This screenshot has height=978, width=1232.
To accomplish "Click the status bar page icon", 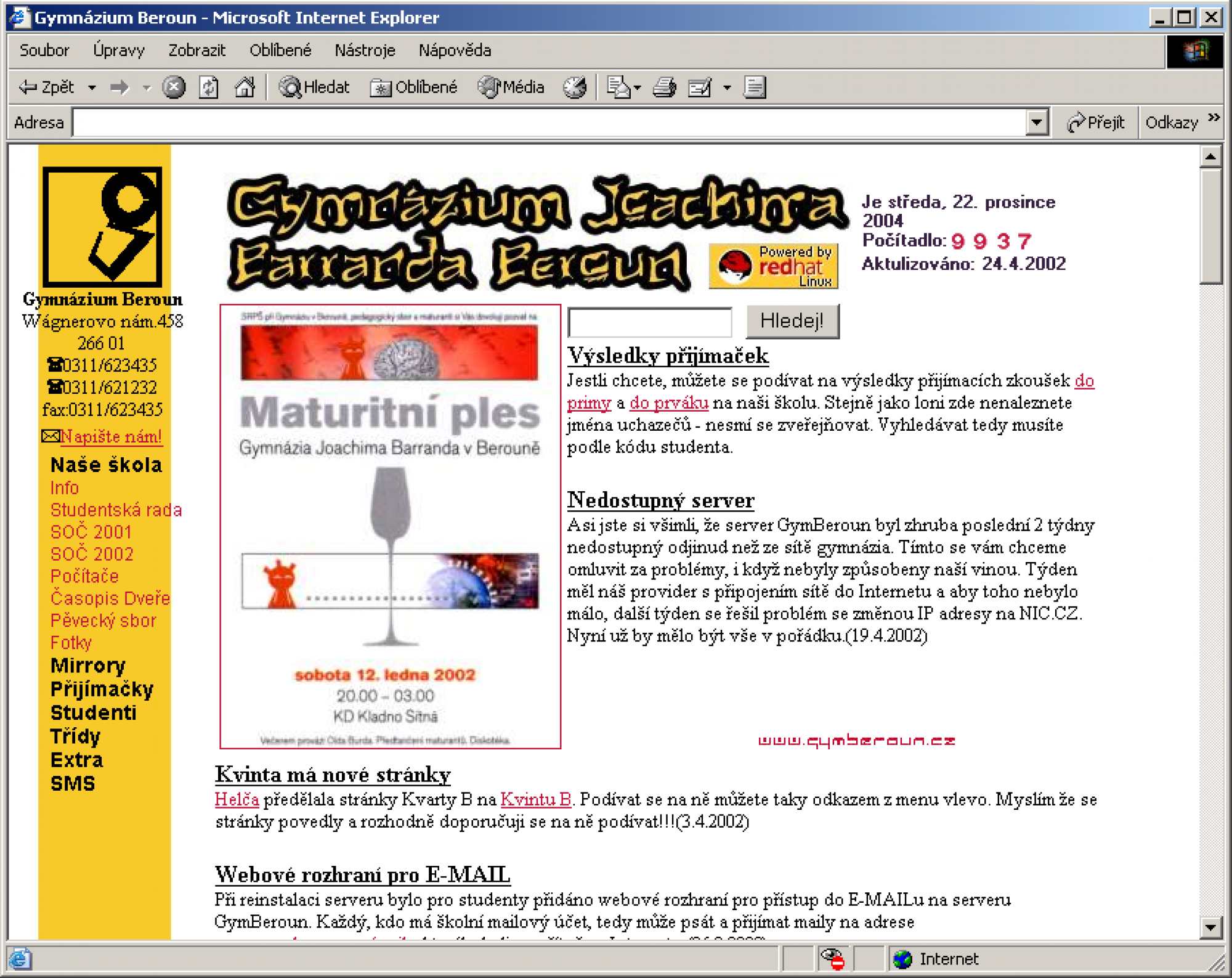I will coord(19,958).
